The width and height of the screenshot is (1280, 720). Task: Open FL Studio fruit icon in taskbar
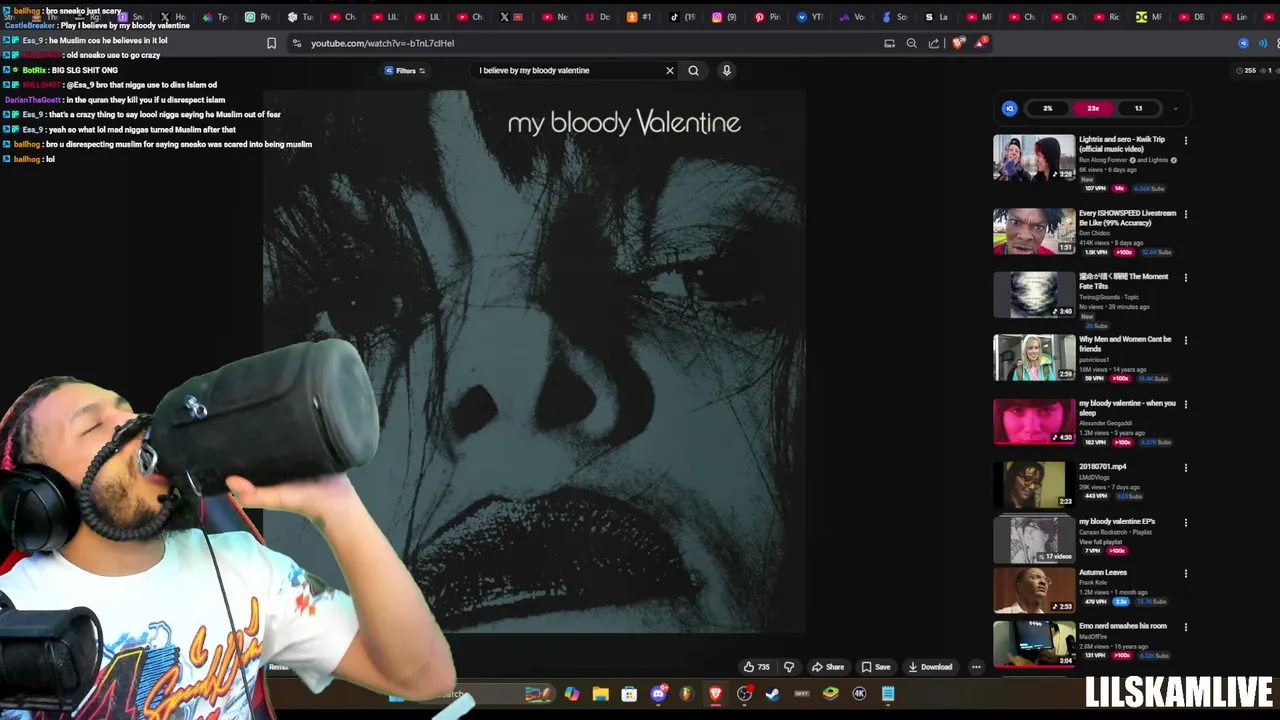point(686,694)
